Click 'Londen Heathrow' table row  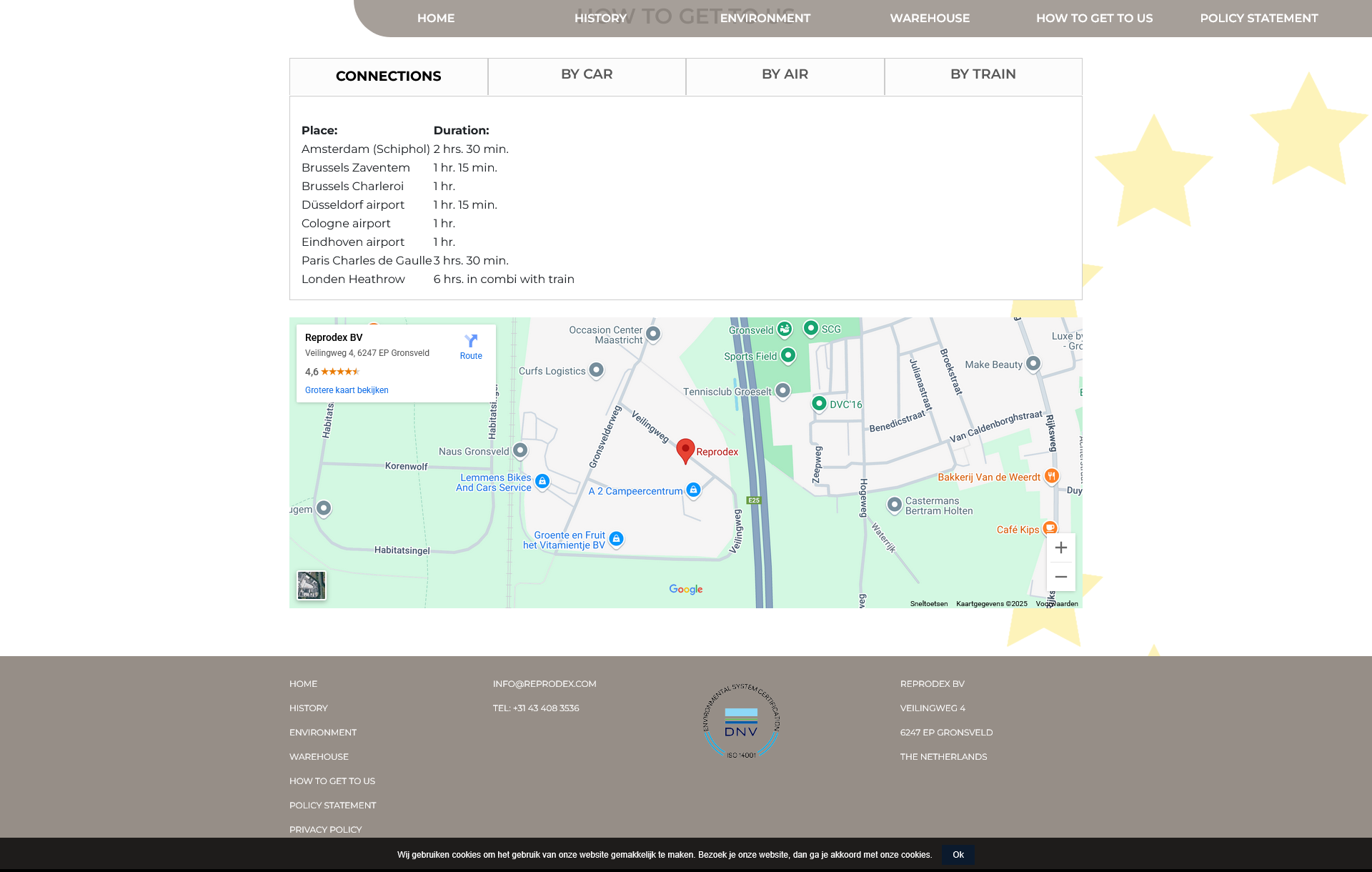click(438, 279)
